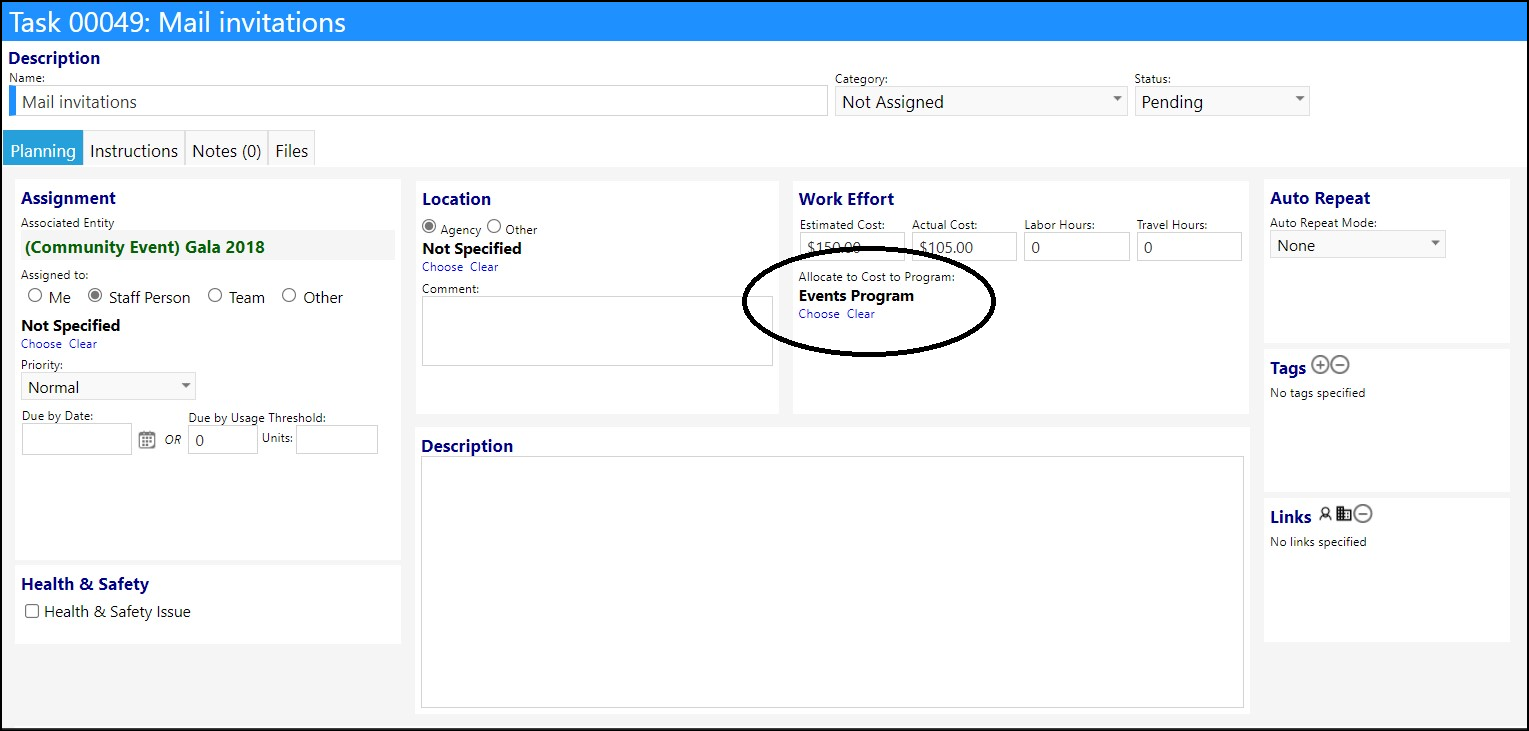This screenshot has height=731, width=1529.
Task: Open the Priority dropdown set to Normal
Action: 108,387
